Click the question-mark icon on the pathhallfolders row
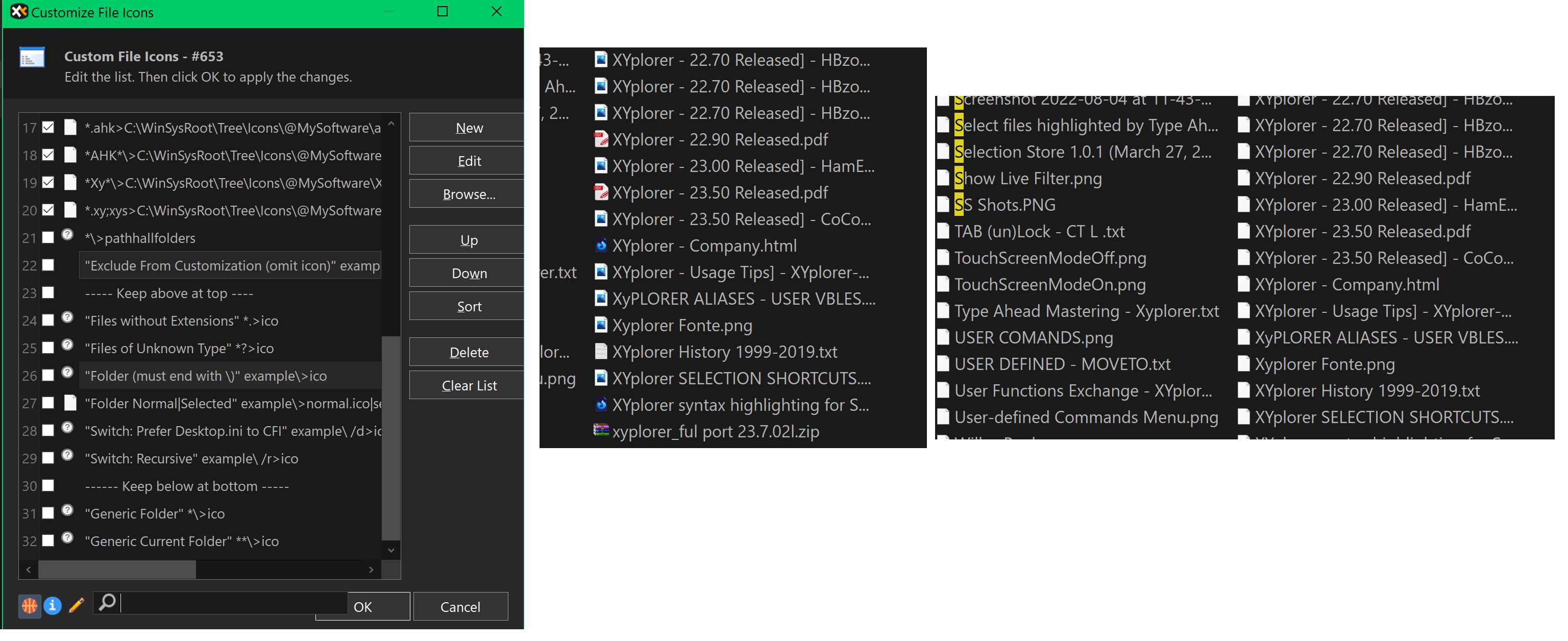 pos(67,234)
